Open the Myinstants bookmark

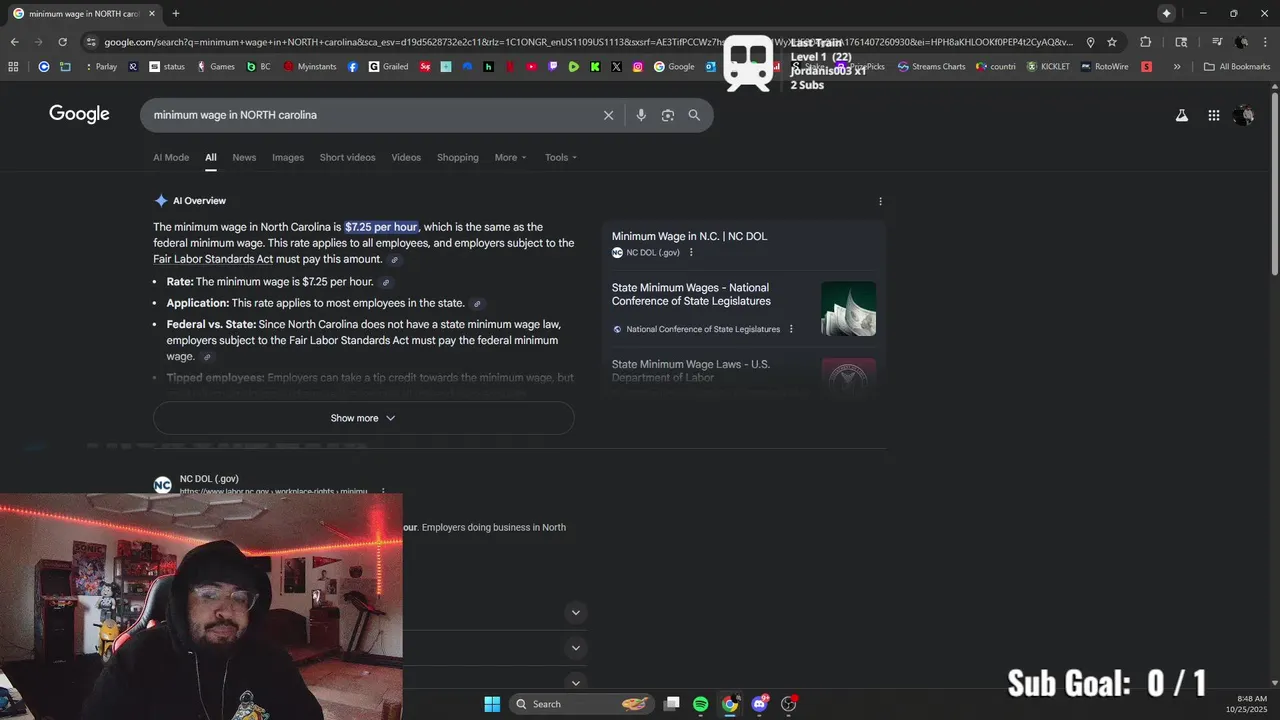[x=310, y=67]
